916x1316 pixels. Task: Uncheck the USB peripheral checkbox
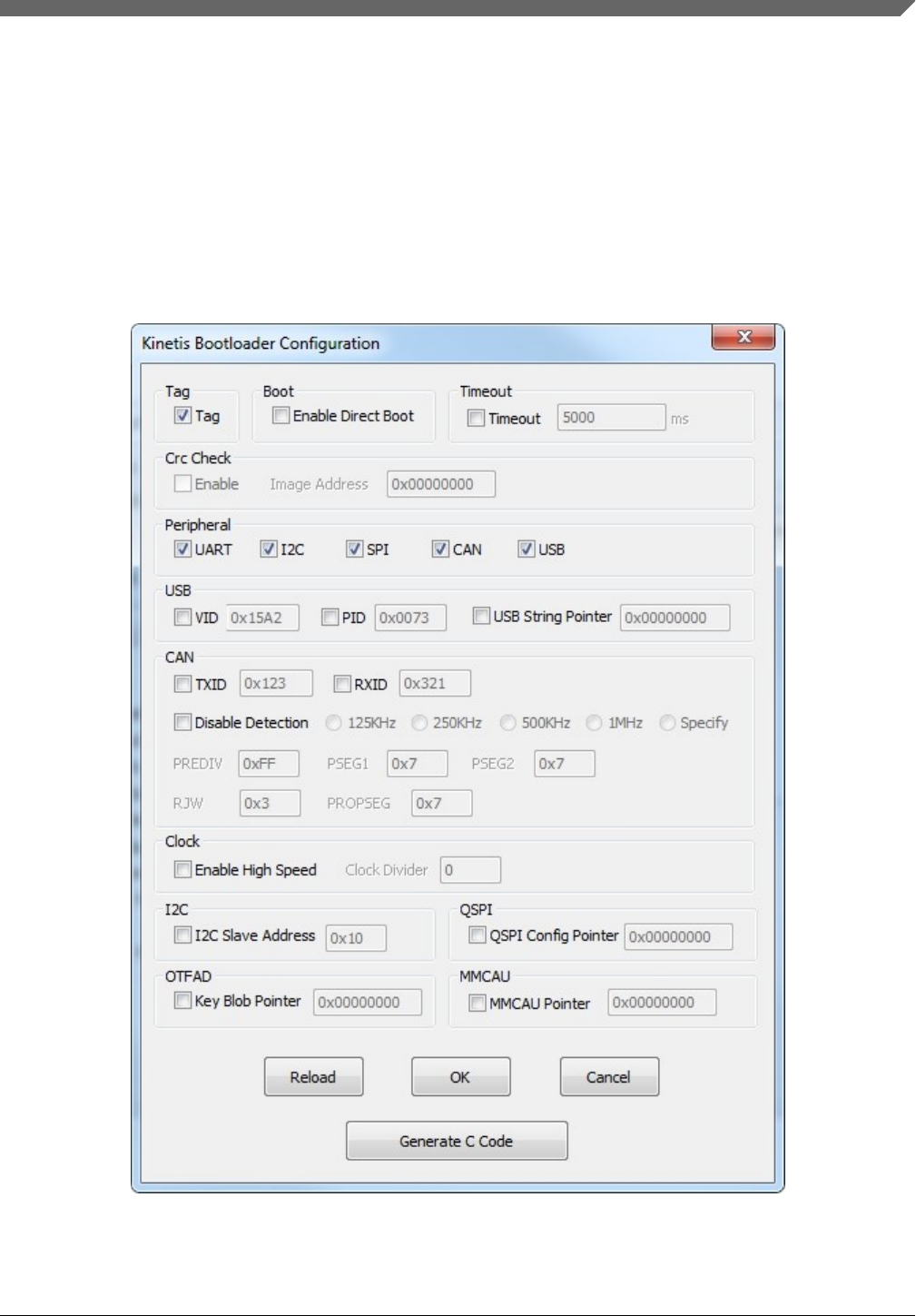point(526,549)
